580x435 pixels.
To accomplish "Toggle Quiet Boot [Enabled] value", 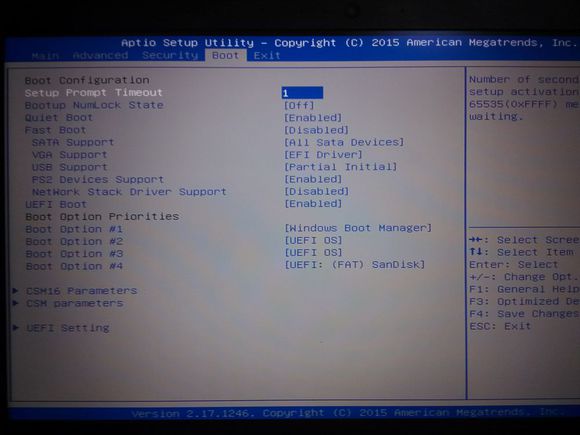I will click(313, 118).
